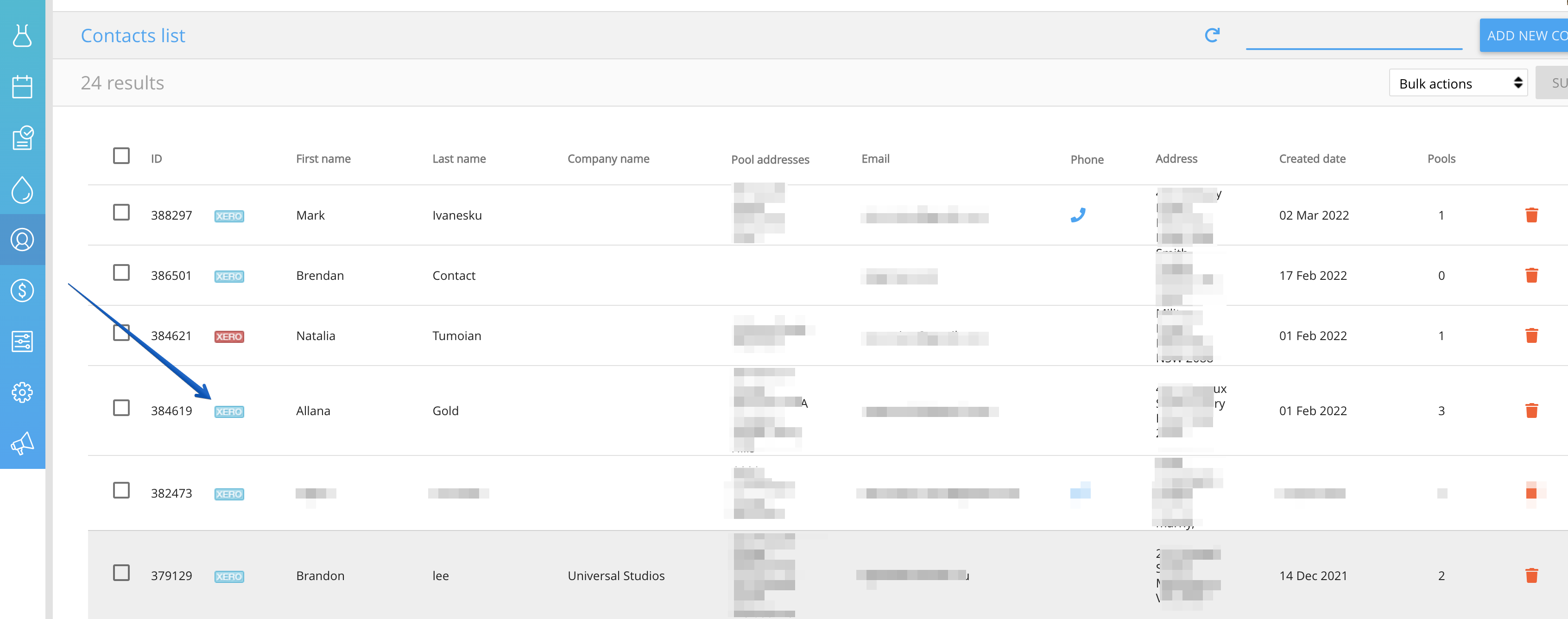
Task: Open the lab flask sidebar icon
Action: click(22, 35)
